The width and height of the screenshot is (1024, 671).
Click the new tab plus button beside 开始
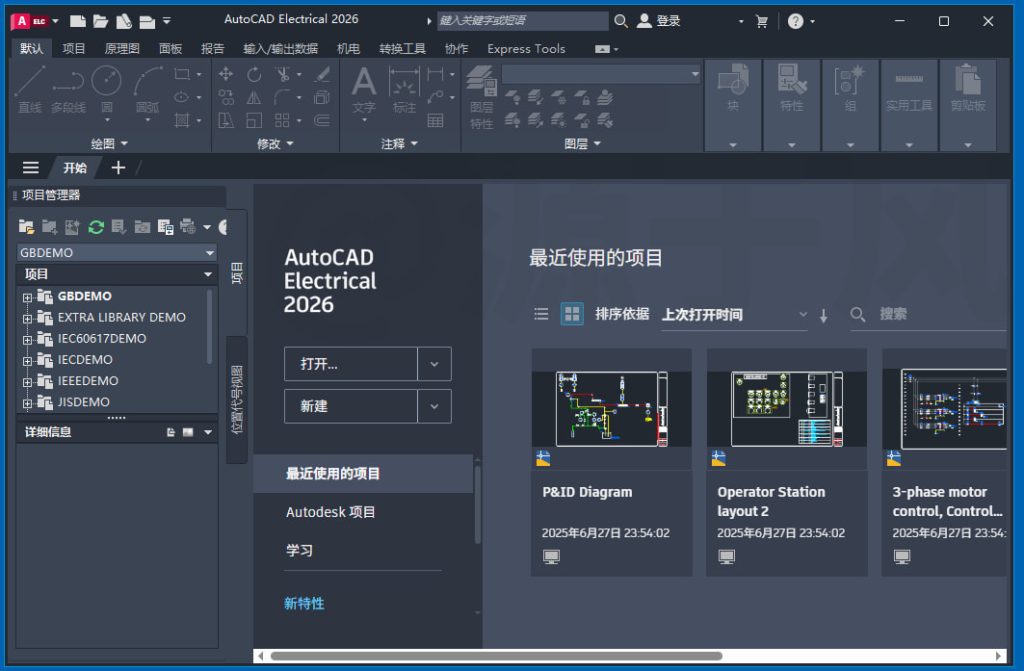coord(118,168)
